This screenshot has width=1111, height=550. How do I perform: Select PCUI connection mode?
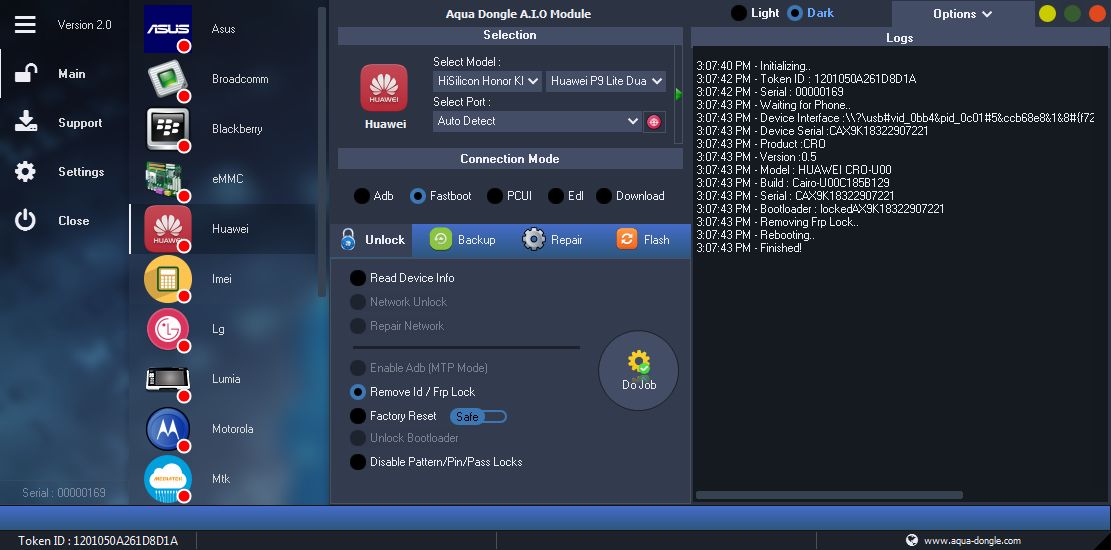coord(509,196)
